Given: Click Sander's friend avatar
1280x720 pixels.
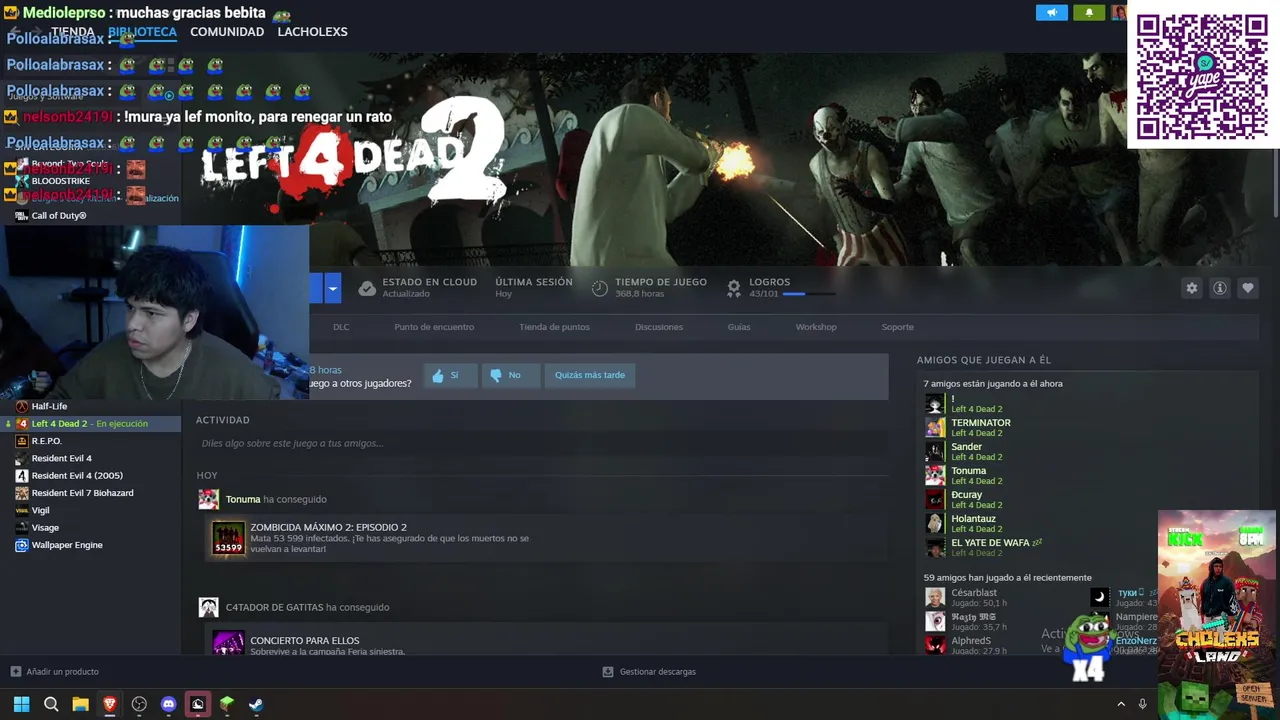Looking at the screenshot, I should [x=935, y=451].
